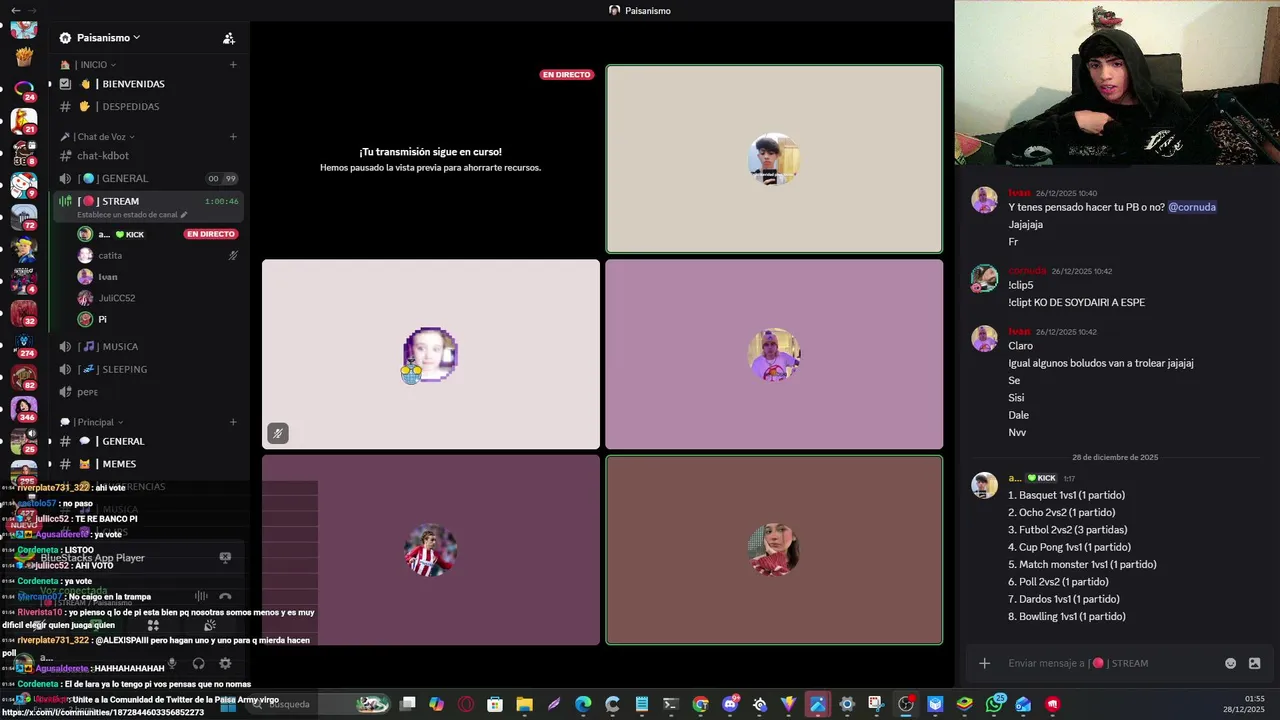Open the Paisanismo server dropdown menu

tap(108, 38)
